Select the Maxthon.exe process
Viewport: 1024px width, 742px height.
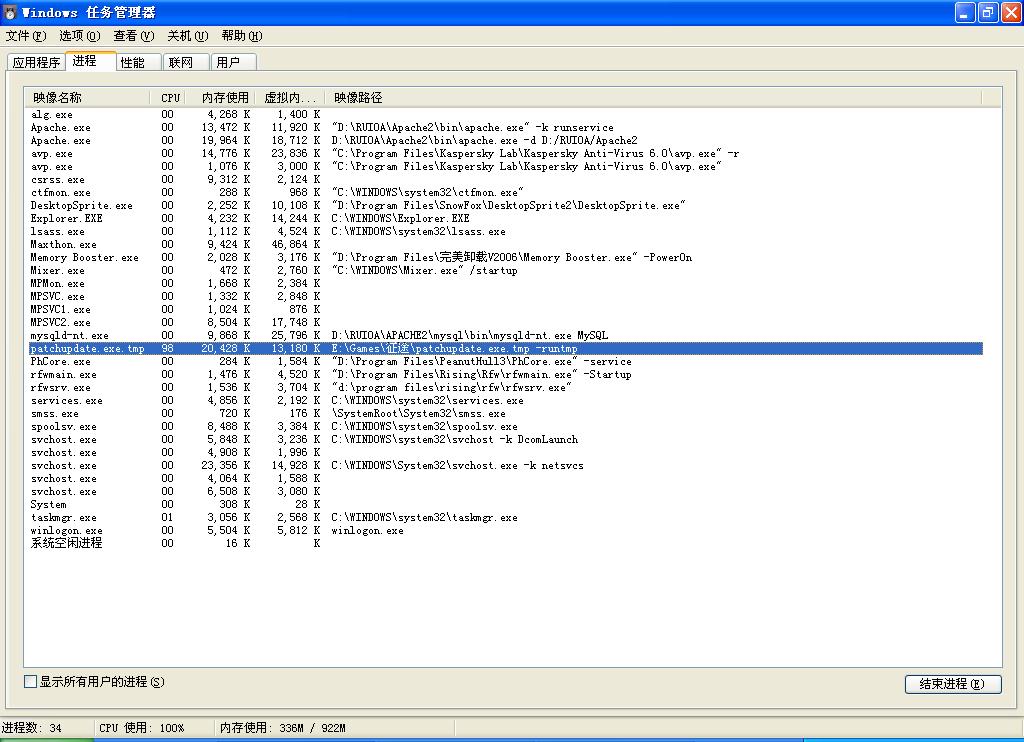click(506, 244)
